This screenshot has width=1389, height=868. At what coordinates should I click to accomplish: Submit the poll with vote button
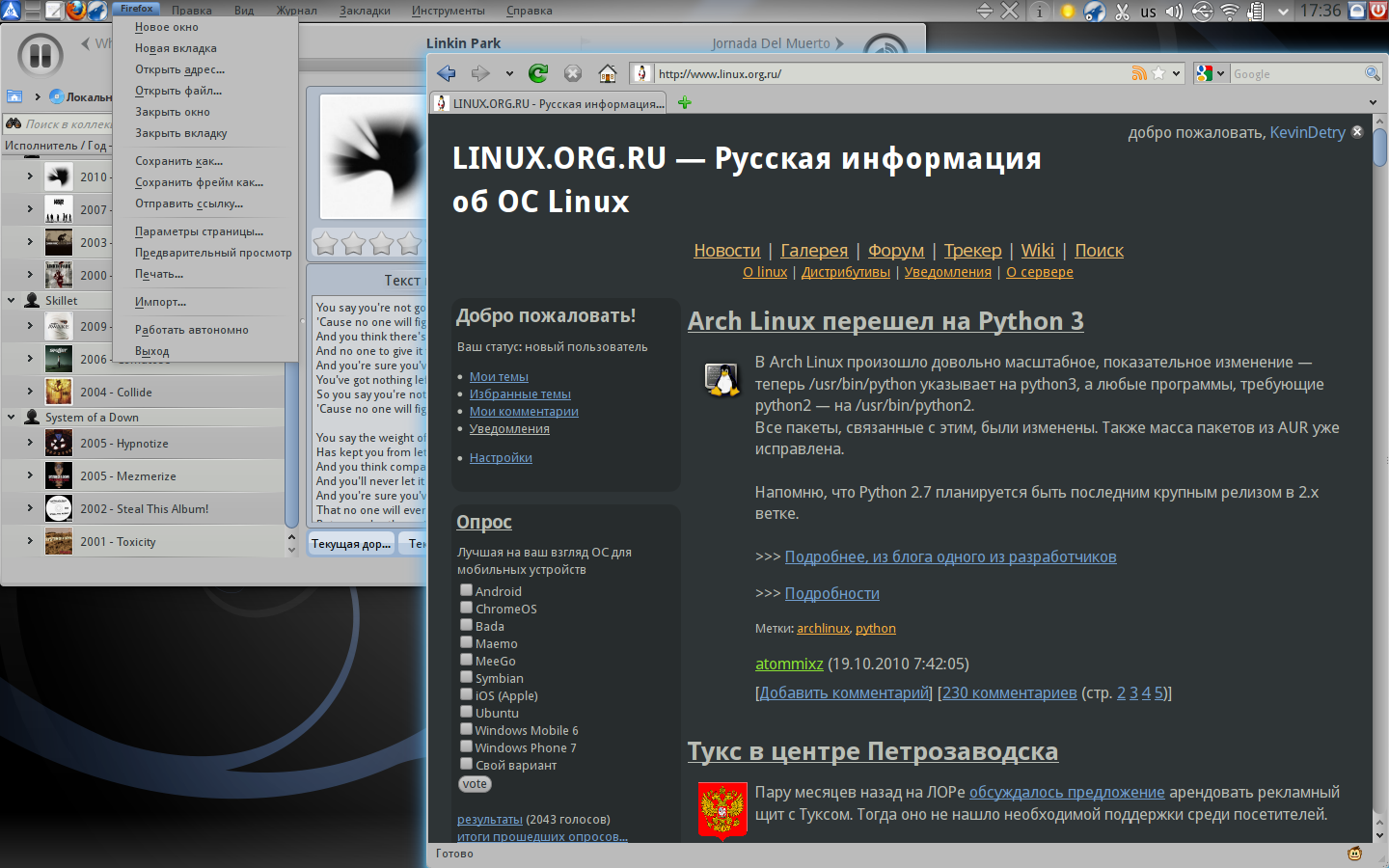click(x=475, y=784)
